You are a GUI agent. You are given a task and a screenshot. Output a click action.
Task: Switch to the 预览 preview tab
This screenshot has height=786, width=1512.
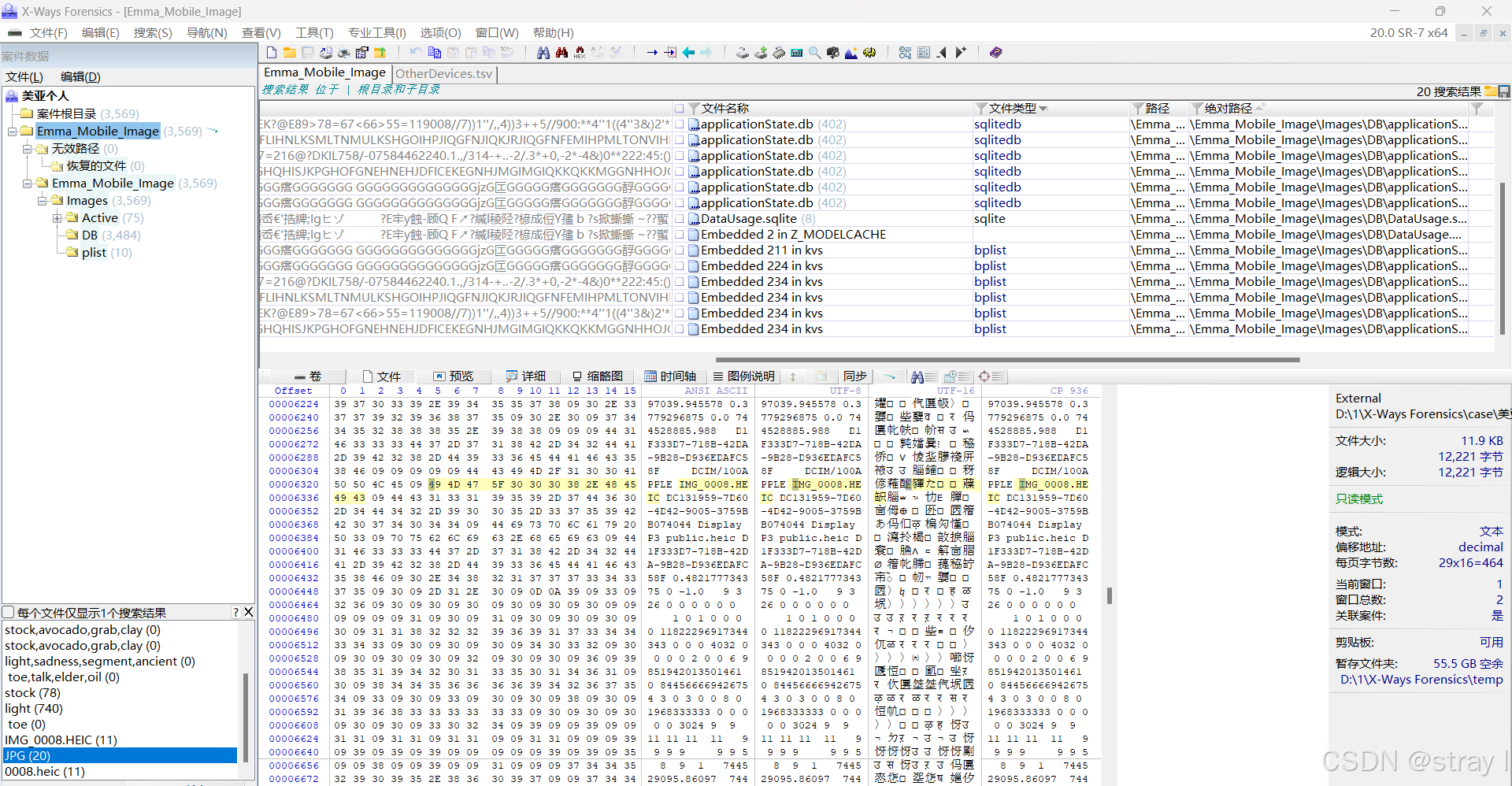tap(454, 376)
